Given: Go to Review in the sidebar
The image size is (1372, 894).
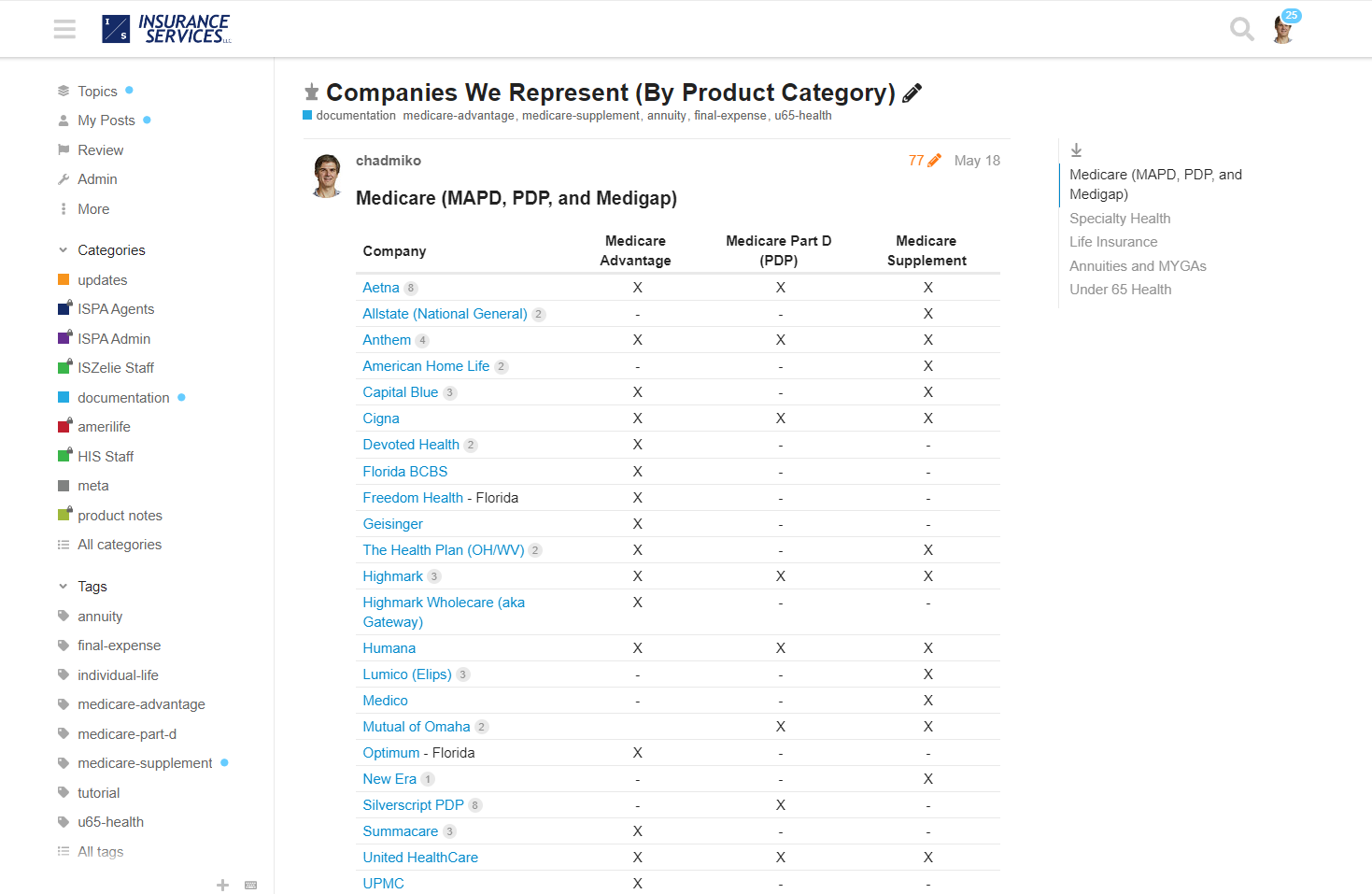Looking at the screenshot, I should (x=100, y=150).
